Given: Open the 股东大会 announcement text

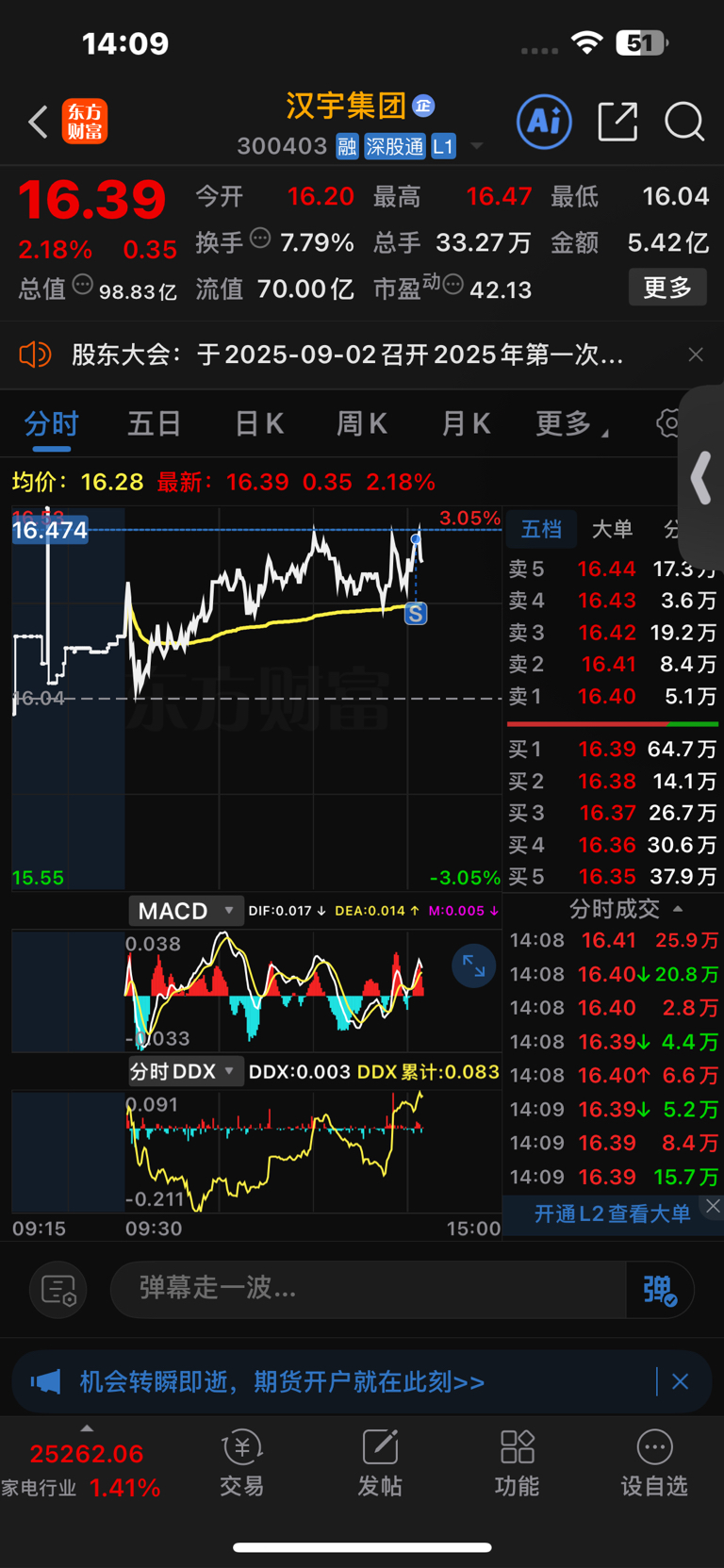Looking at the screenshot, I should pyautogui.click(x=348, y=355).
